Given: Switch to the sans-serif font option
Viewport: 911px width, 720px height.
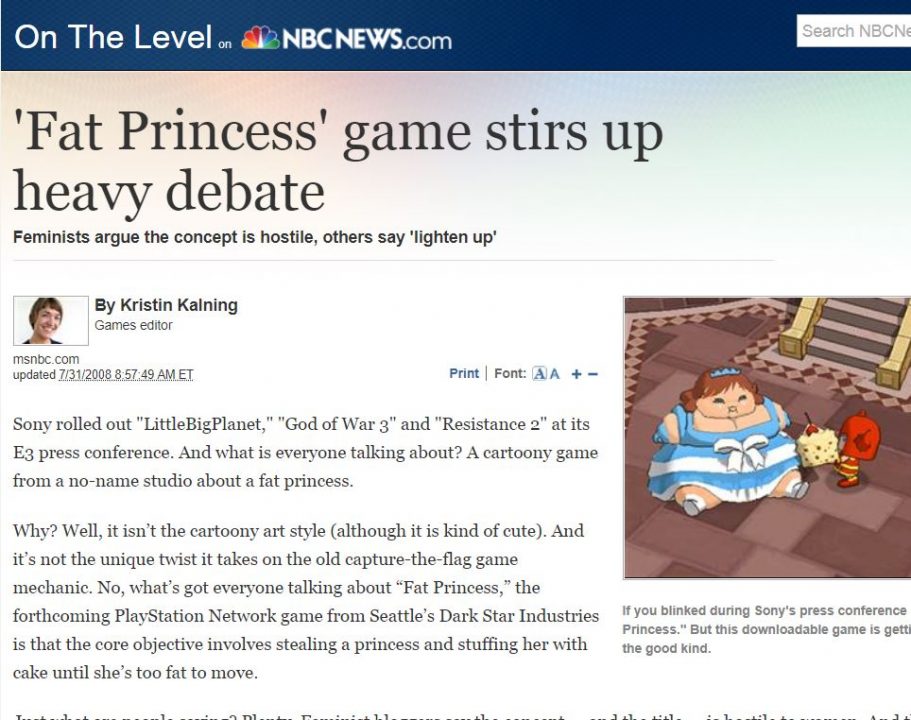Looking at the screenshot, I should coord(555,374).
